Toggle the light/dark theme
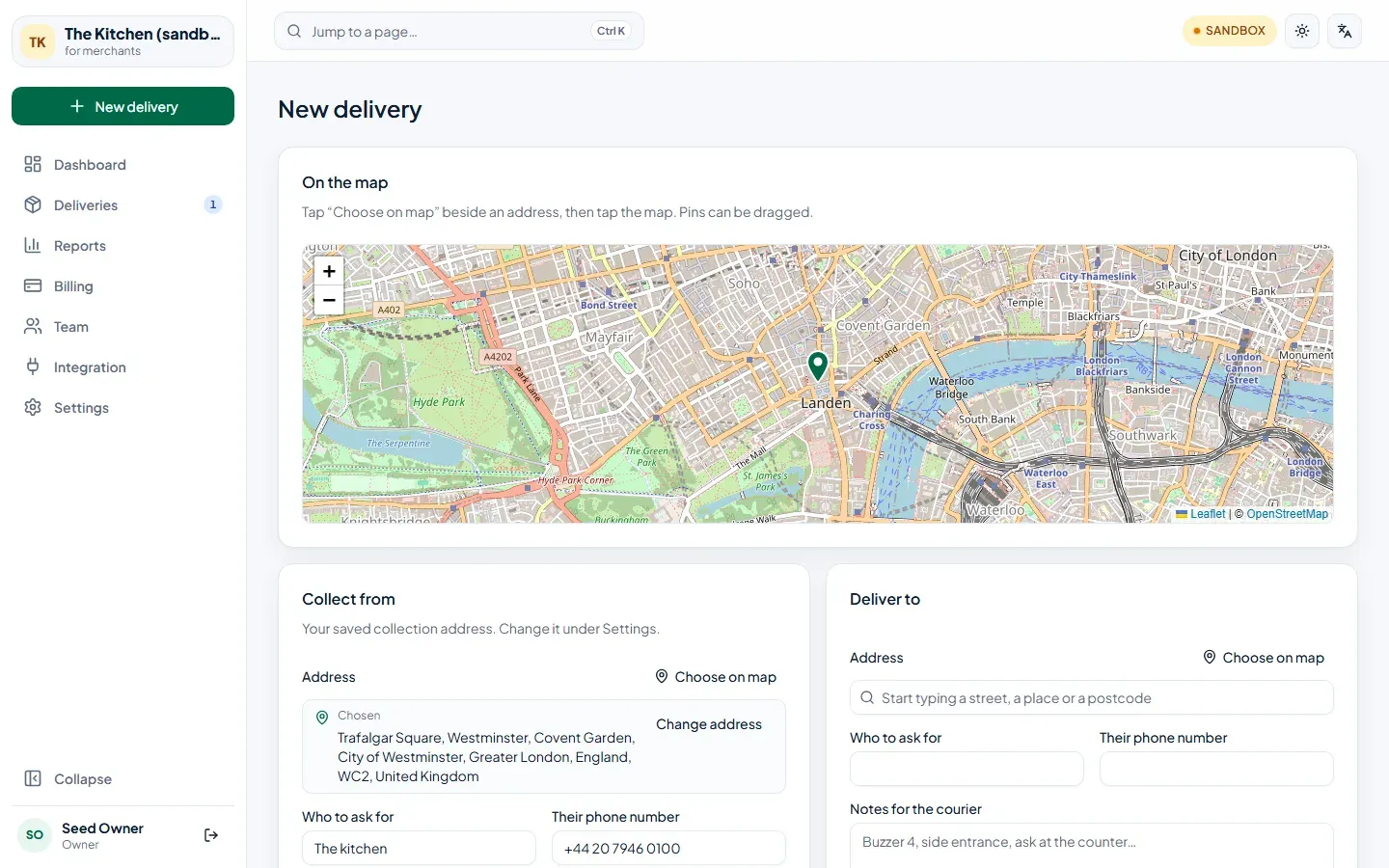Viewport: 1389px width, 868px height. pyautogui.click(x=1302, y=31)
